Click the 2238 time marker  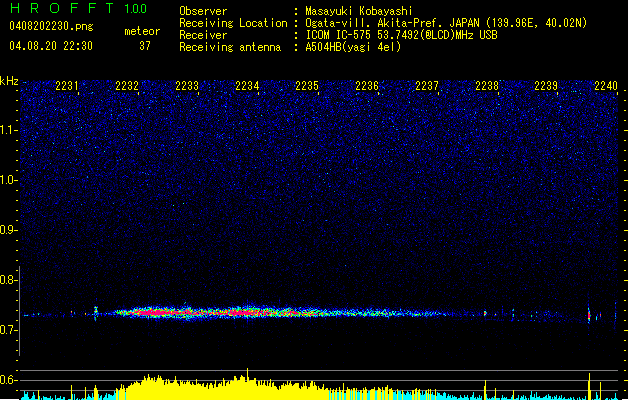[x=487, y=86]
